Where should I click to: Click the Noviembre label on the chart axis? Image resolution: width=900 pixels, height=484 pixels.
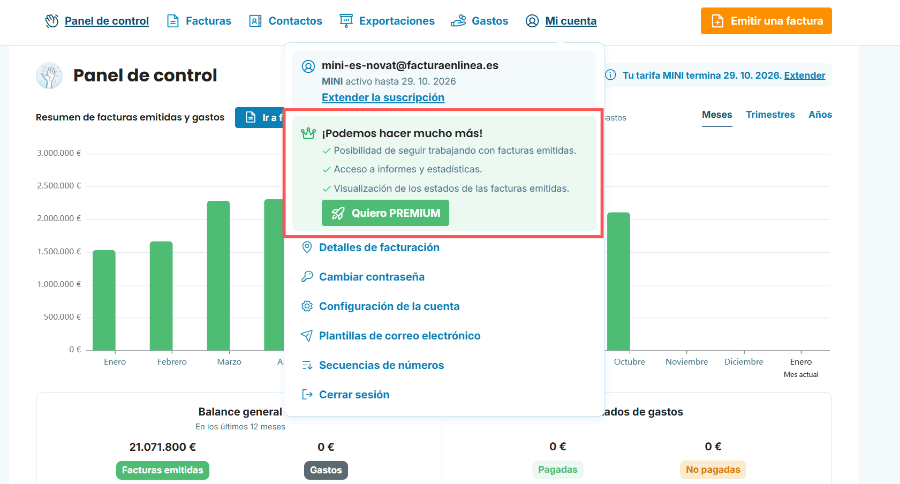686,362
